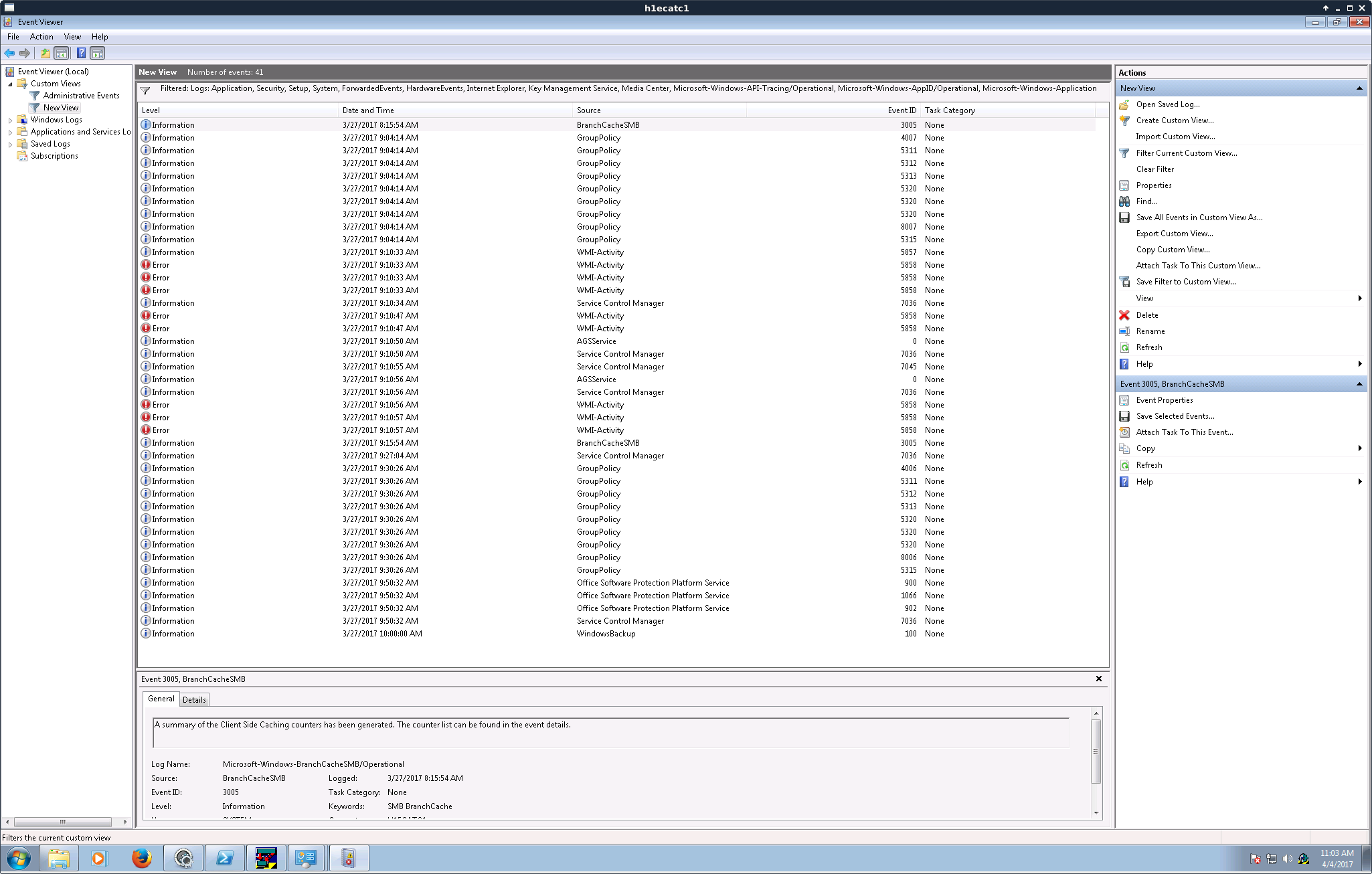This screenshot has height=874, width=1372.
Task: Select the Event ID 1066 Office Software row
Action: 617,596
